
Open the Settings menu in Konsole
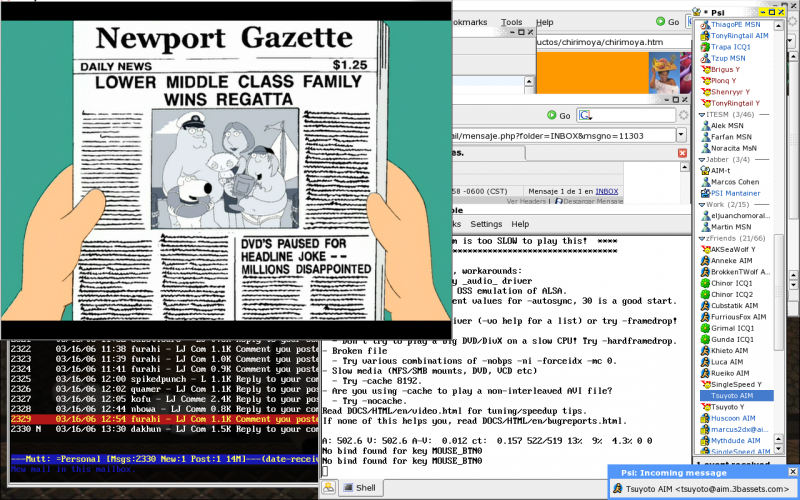(486, 224)
